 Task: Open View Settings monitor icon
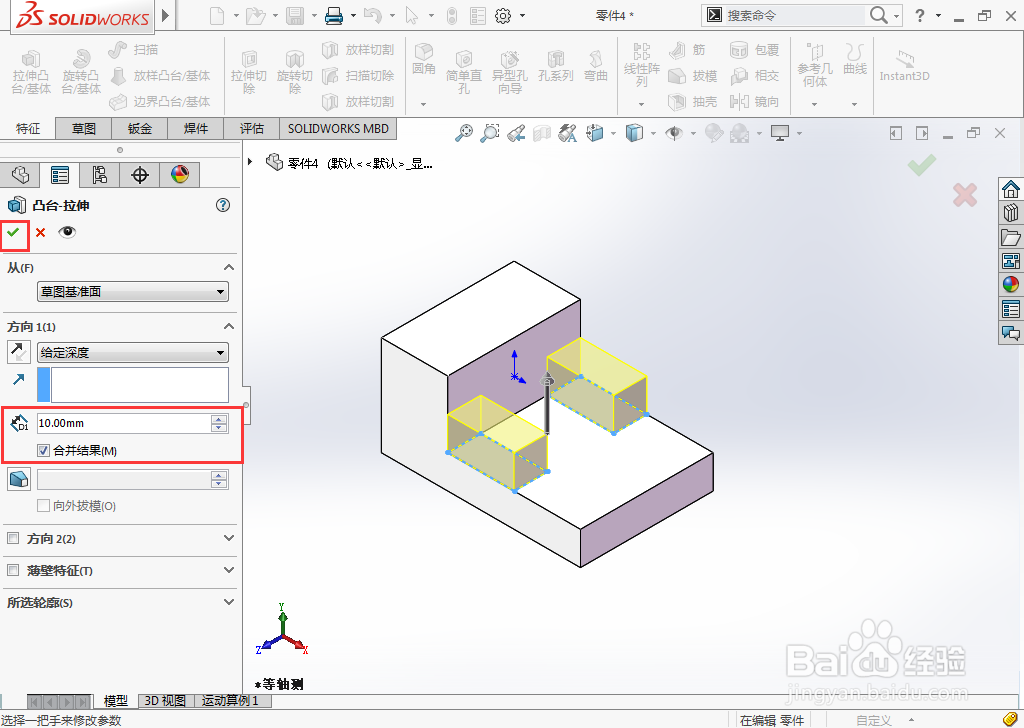pos(780,133)
